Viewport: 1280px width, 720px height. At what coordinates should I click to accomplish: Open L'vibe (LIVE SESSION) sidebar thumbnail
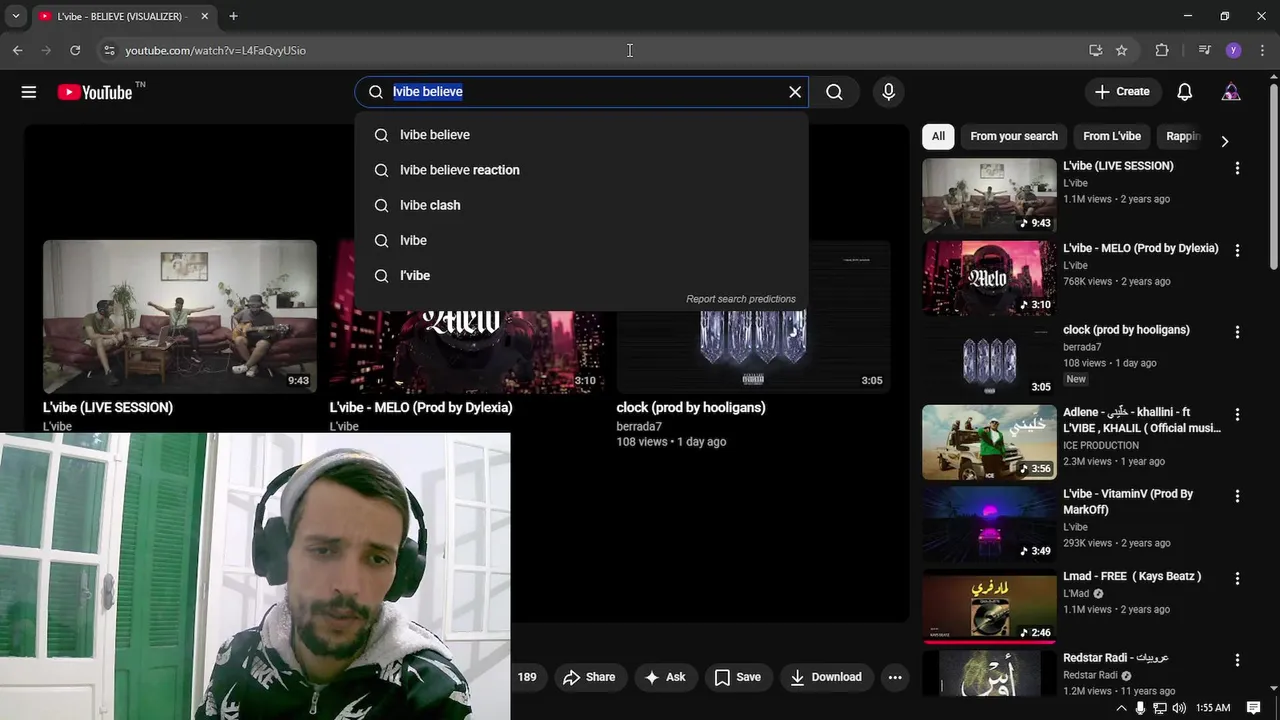tap(989, 195)
